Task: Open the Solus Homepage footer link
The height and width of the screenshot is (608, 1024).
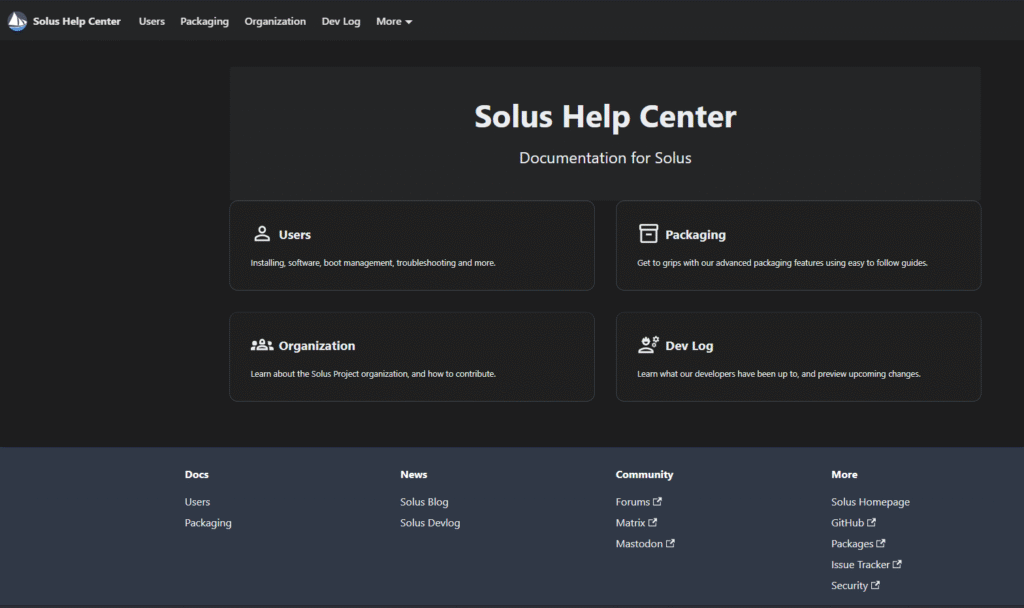Action: (870, 502)
